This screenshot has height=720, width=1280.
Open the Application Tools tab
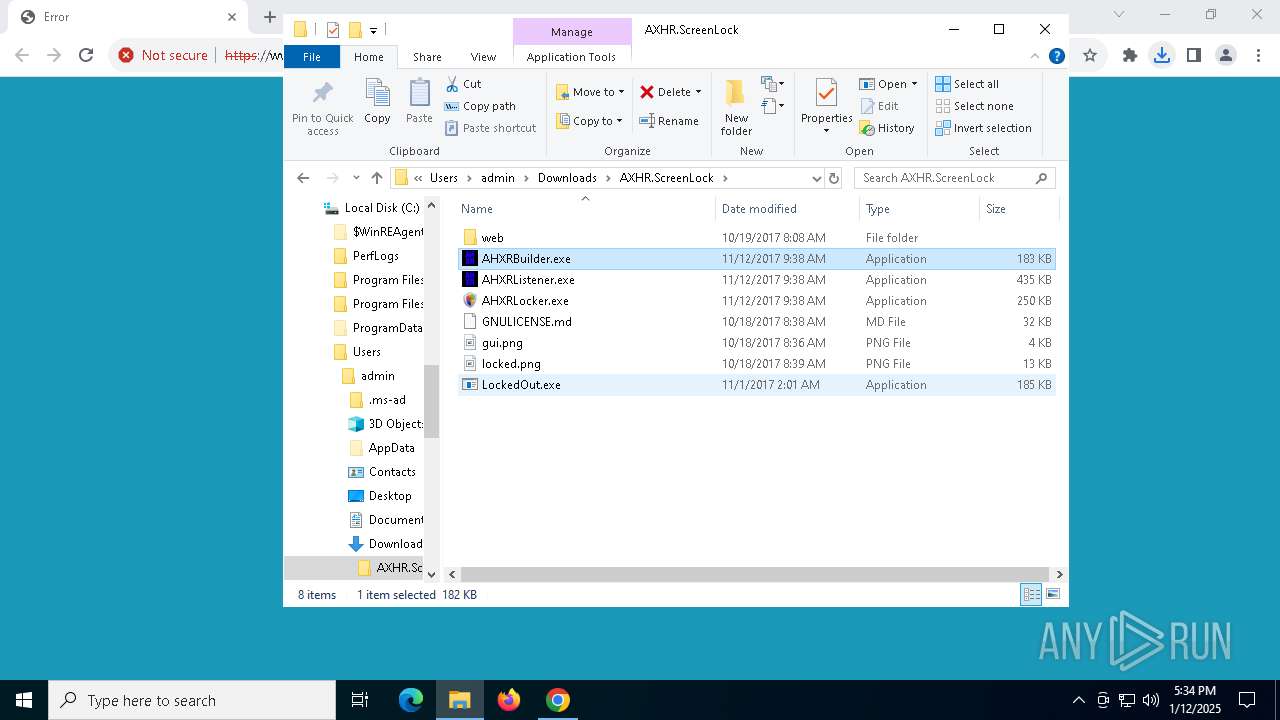pyautogui.click(x=571, y=57)
